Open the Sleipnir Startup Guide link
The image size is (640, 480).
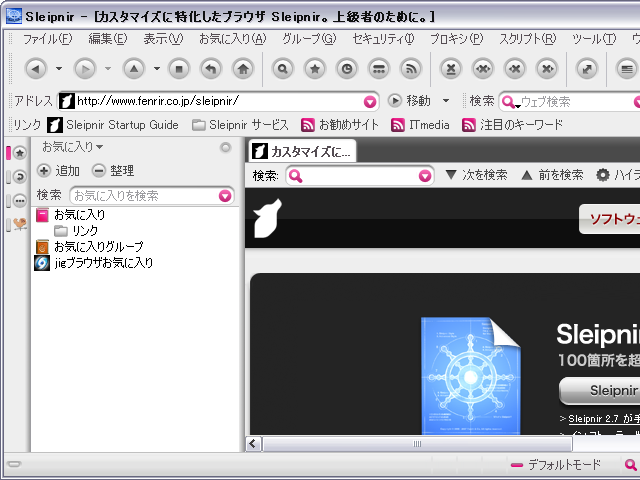coord(113,125)
